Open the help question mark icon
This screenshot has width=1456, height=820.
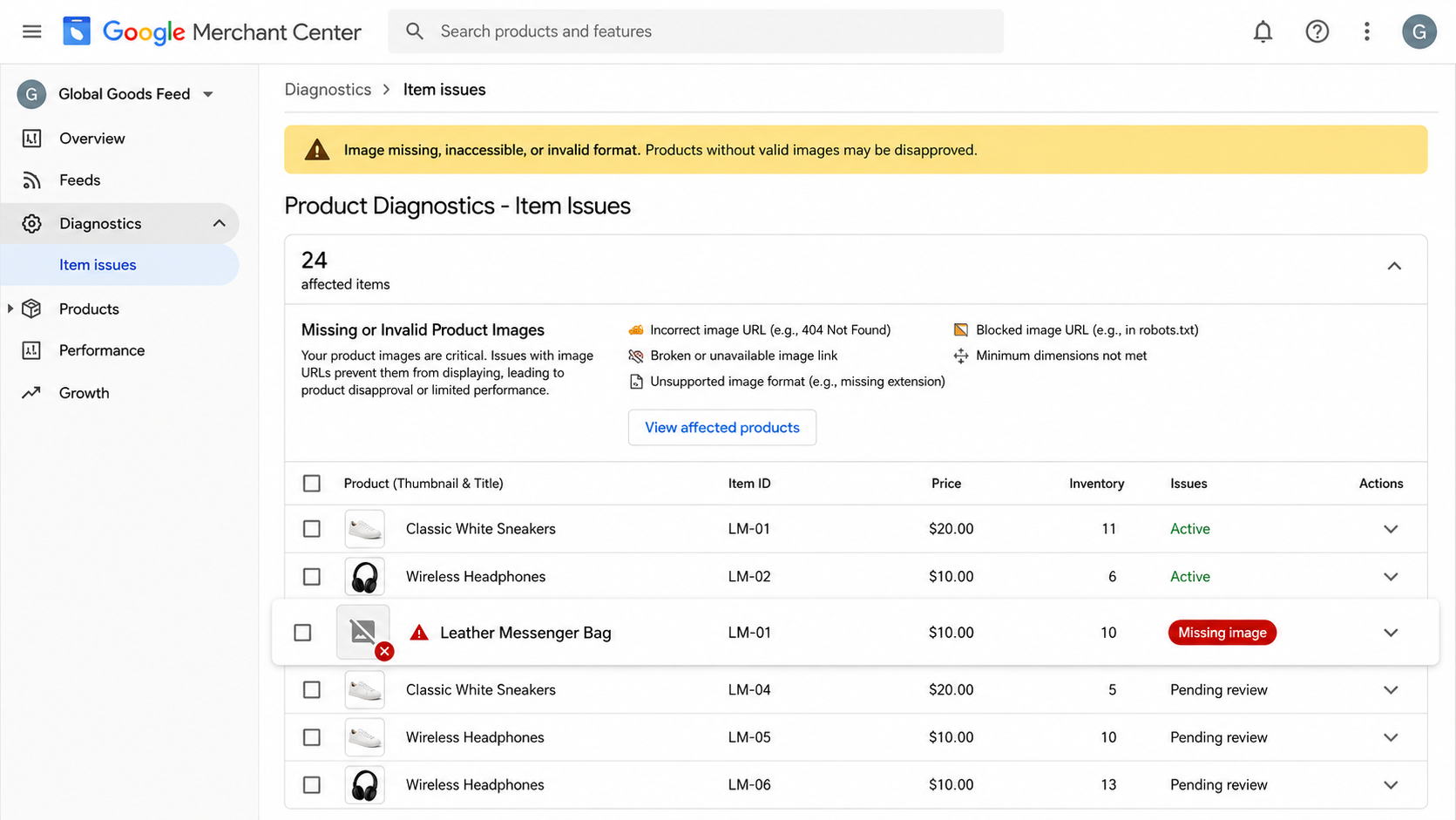tap(1317, 31)
